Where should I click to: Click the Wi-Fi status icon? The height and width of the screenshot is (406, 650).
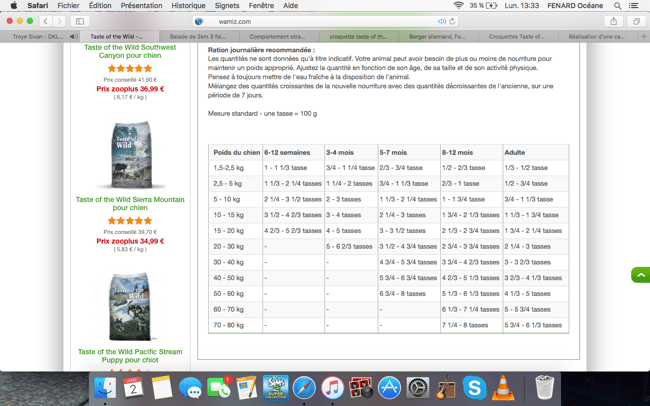458,5
